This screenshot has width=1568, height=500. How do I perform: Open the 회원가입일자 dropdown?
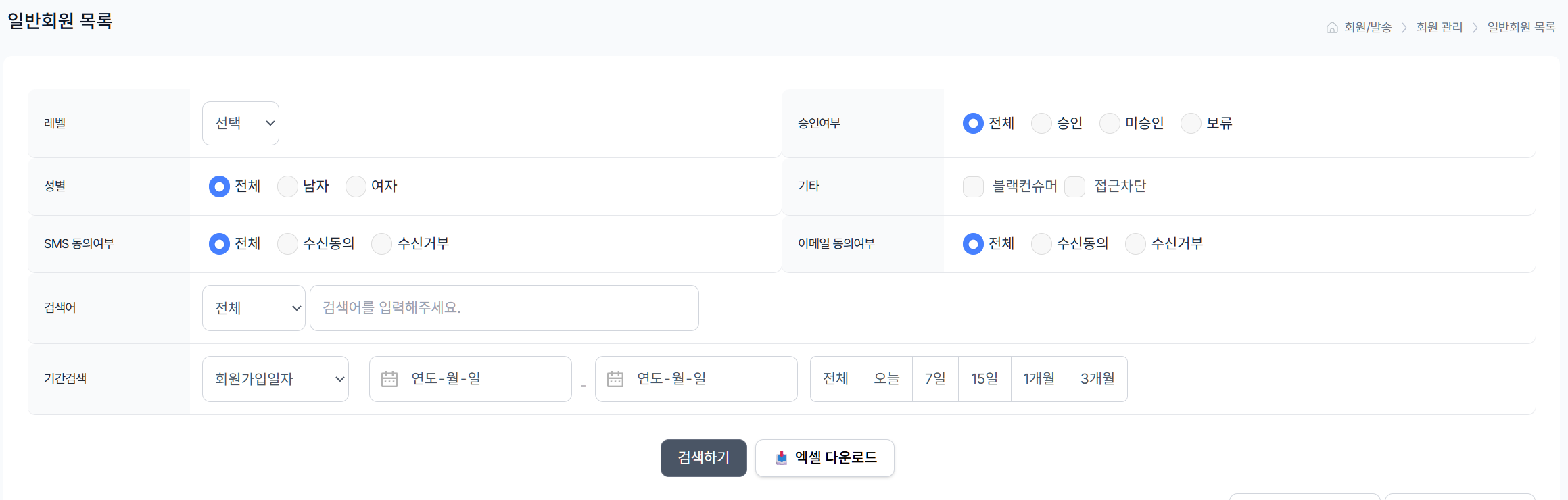point(275,379)
